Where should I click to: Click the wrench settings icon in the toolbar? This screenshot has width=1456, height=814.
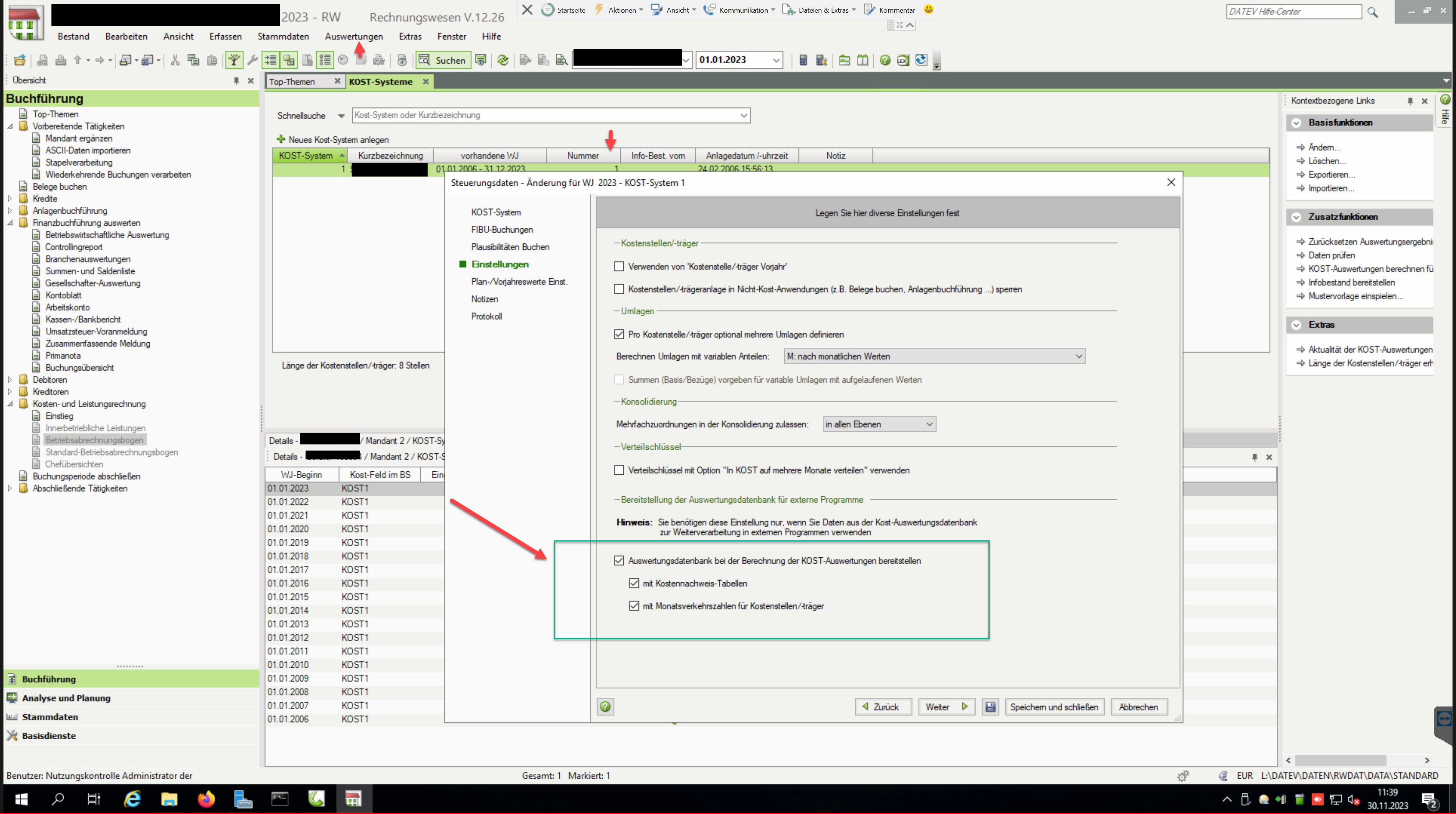tap(253, 60)
